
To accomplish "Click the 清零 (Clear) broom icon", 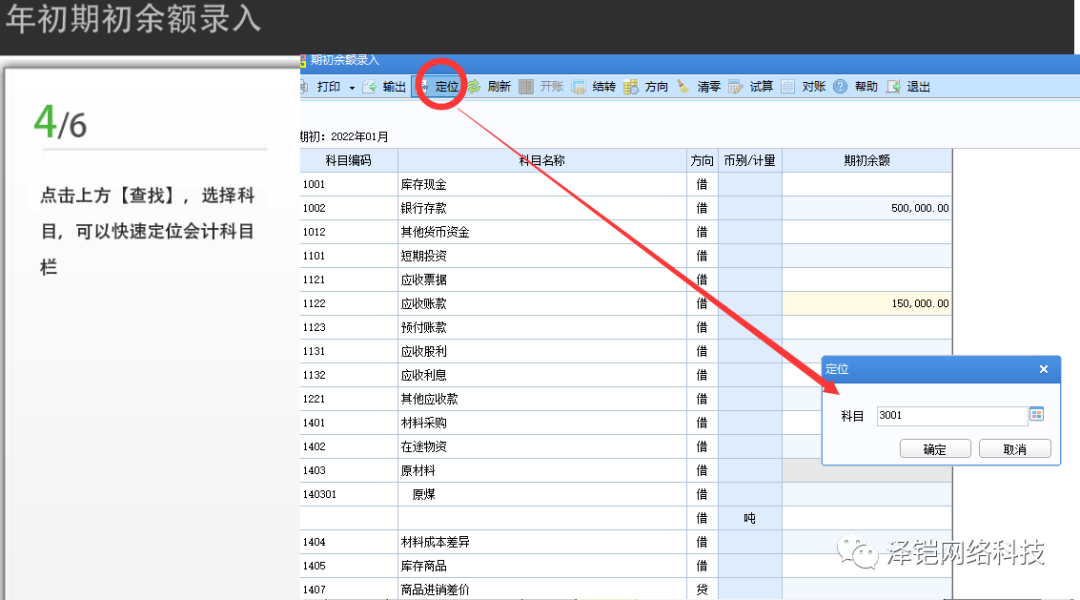I will click(684, 87).
